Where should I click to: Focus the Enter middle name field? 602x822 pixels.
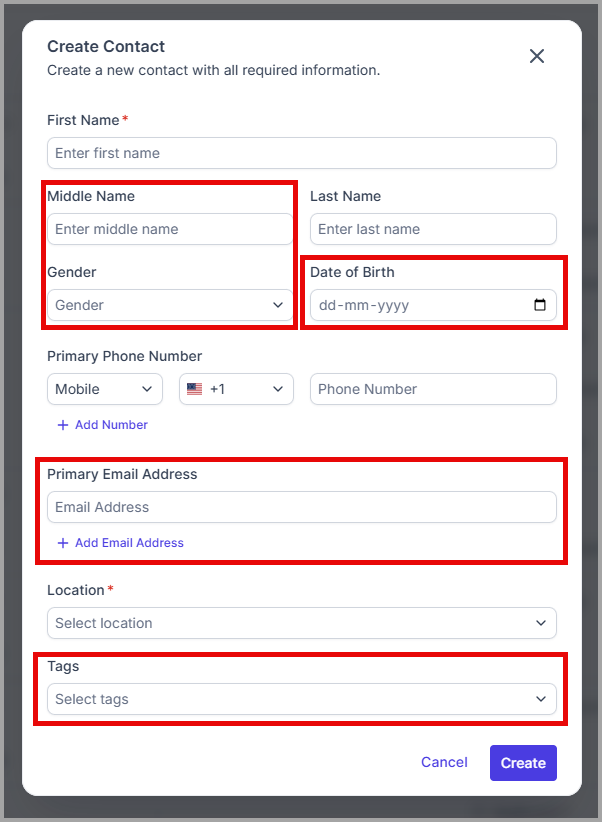click(170, 229)
